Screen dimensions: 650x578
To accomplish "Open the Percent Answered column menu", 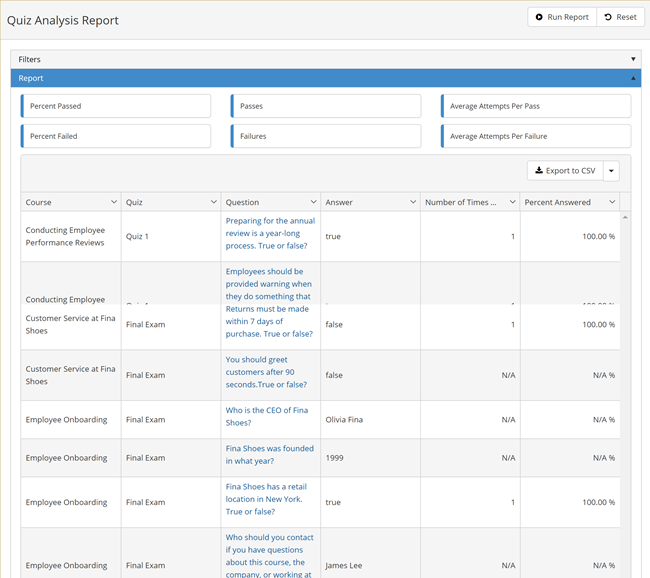I will 611,202.
